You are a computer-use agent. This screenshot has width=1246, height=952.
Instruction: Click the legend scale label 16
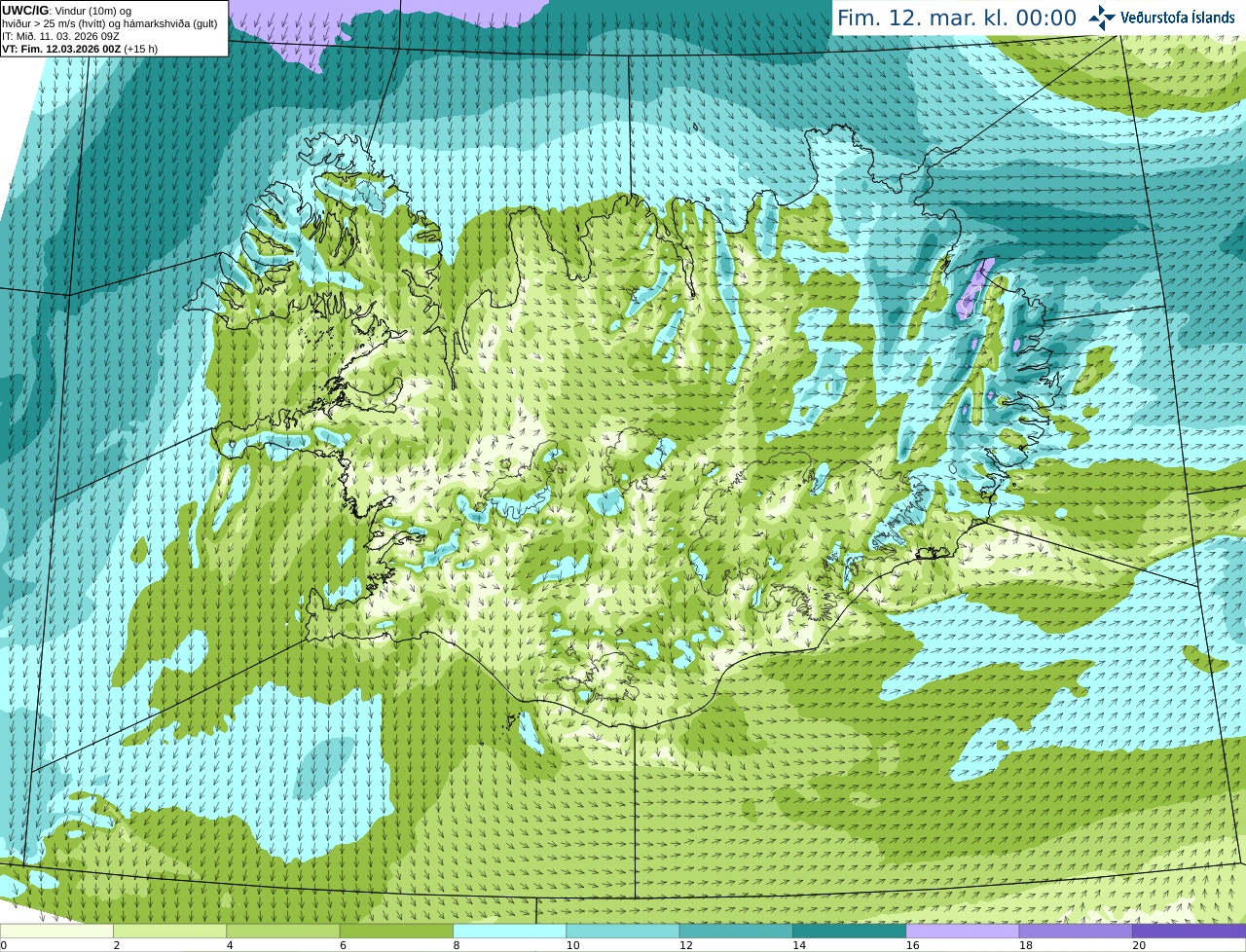pos(913,945)
